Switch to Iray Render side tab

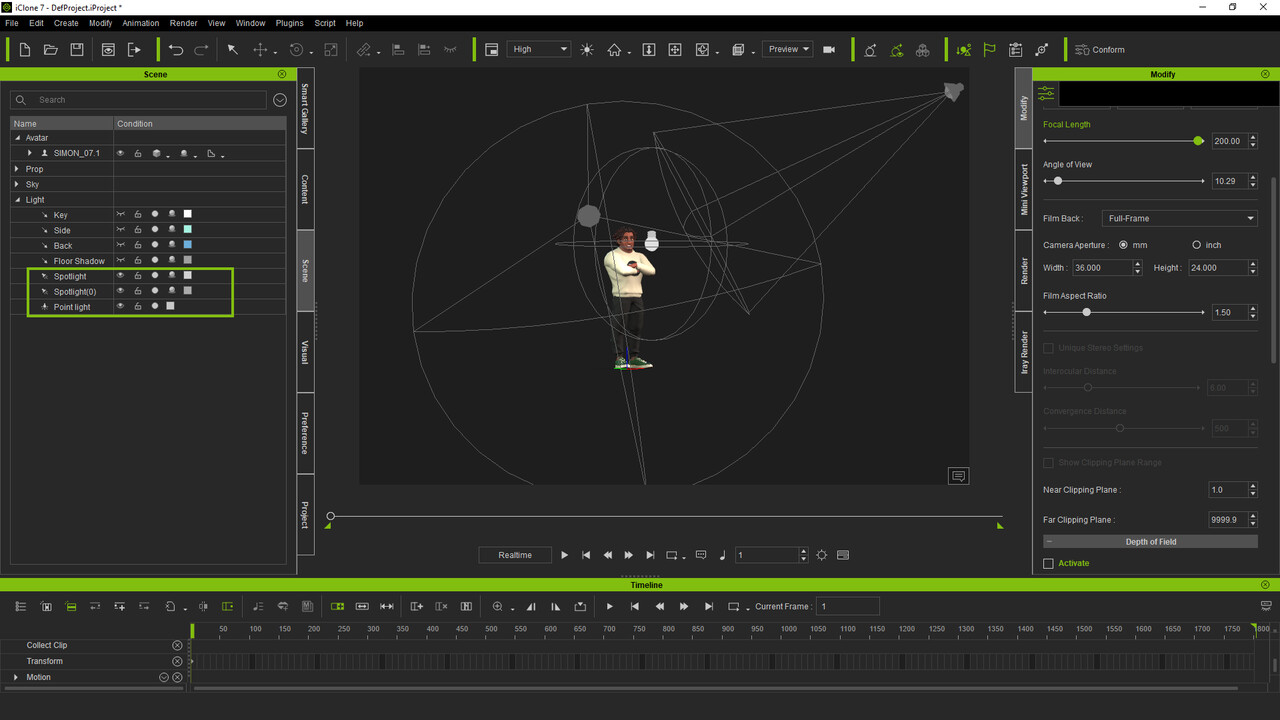(x=1023, y=352)
